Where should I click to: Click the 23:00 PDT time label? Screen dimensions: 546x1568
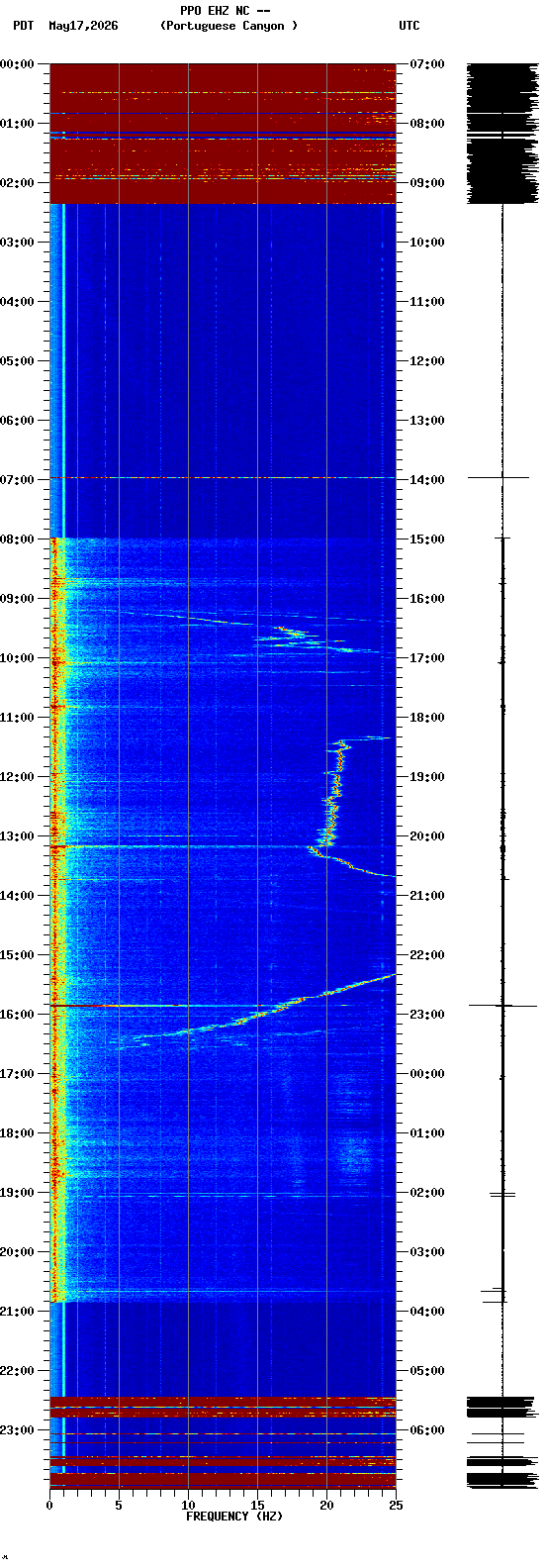tap(17, 1430)
